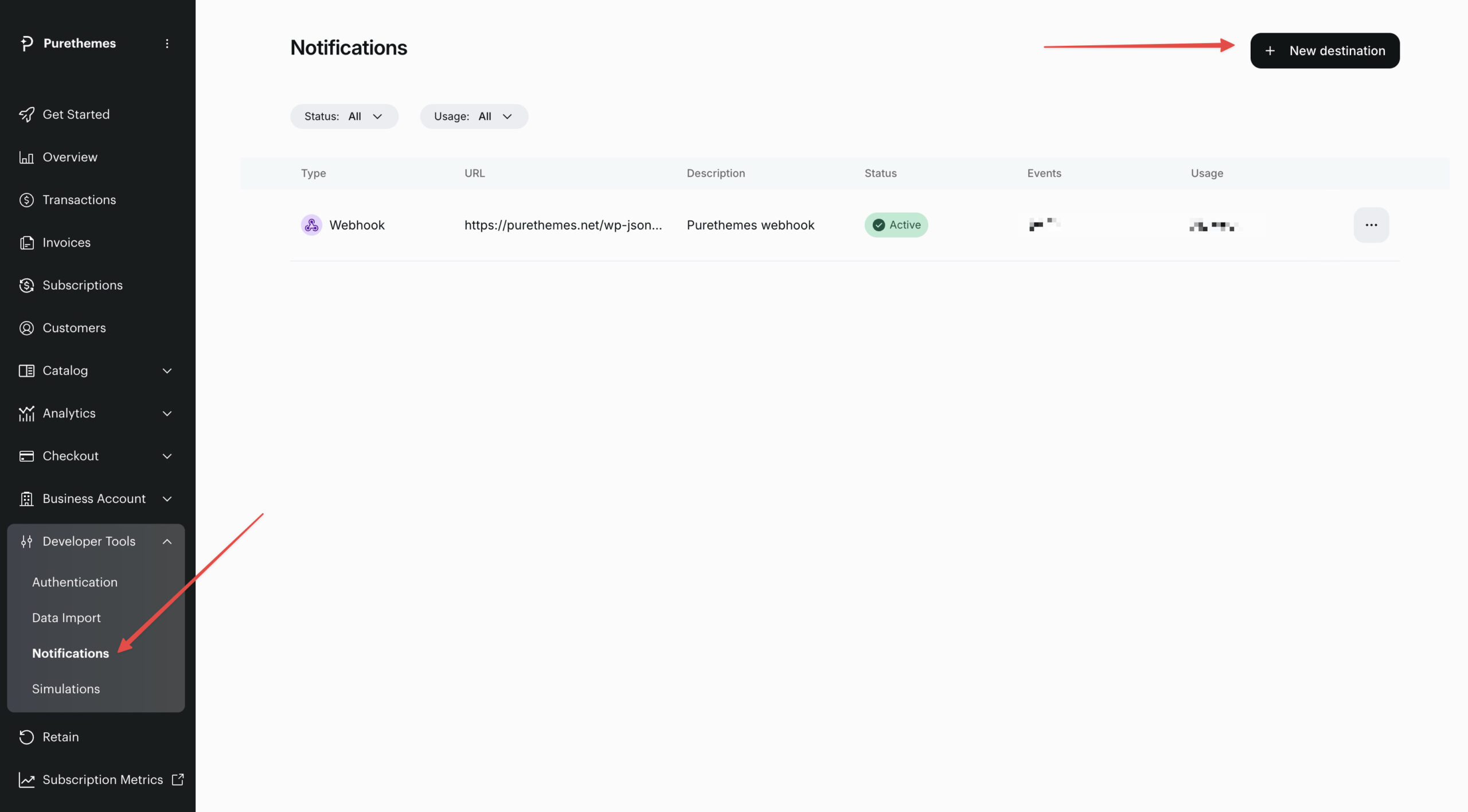Viewport: 1468px width, 812px height.
Task: Click the Active status badge
Action: tap(896, 225)
